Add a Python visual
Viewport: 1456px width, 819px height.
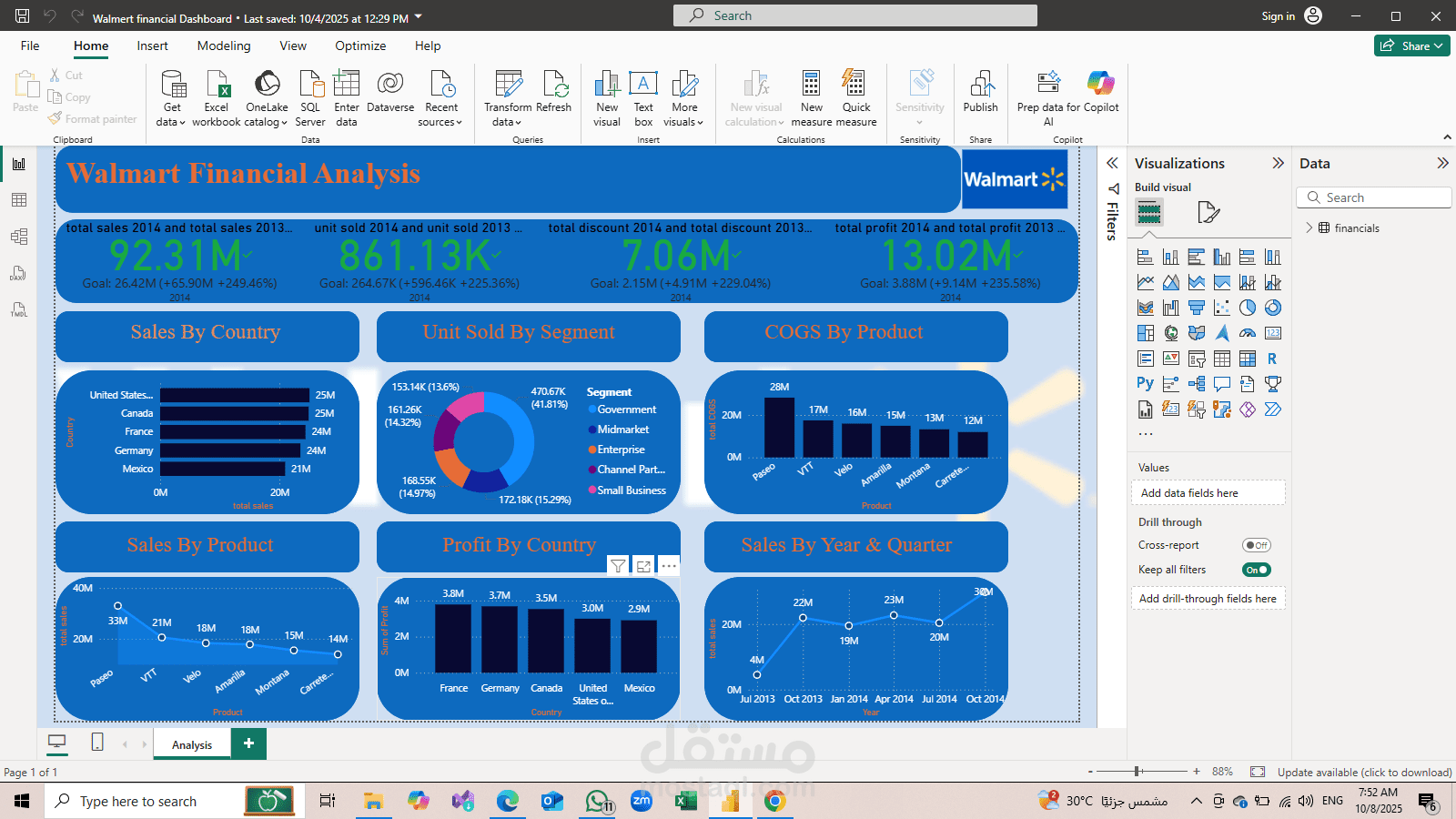pos(1146,384)
